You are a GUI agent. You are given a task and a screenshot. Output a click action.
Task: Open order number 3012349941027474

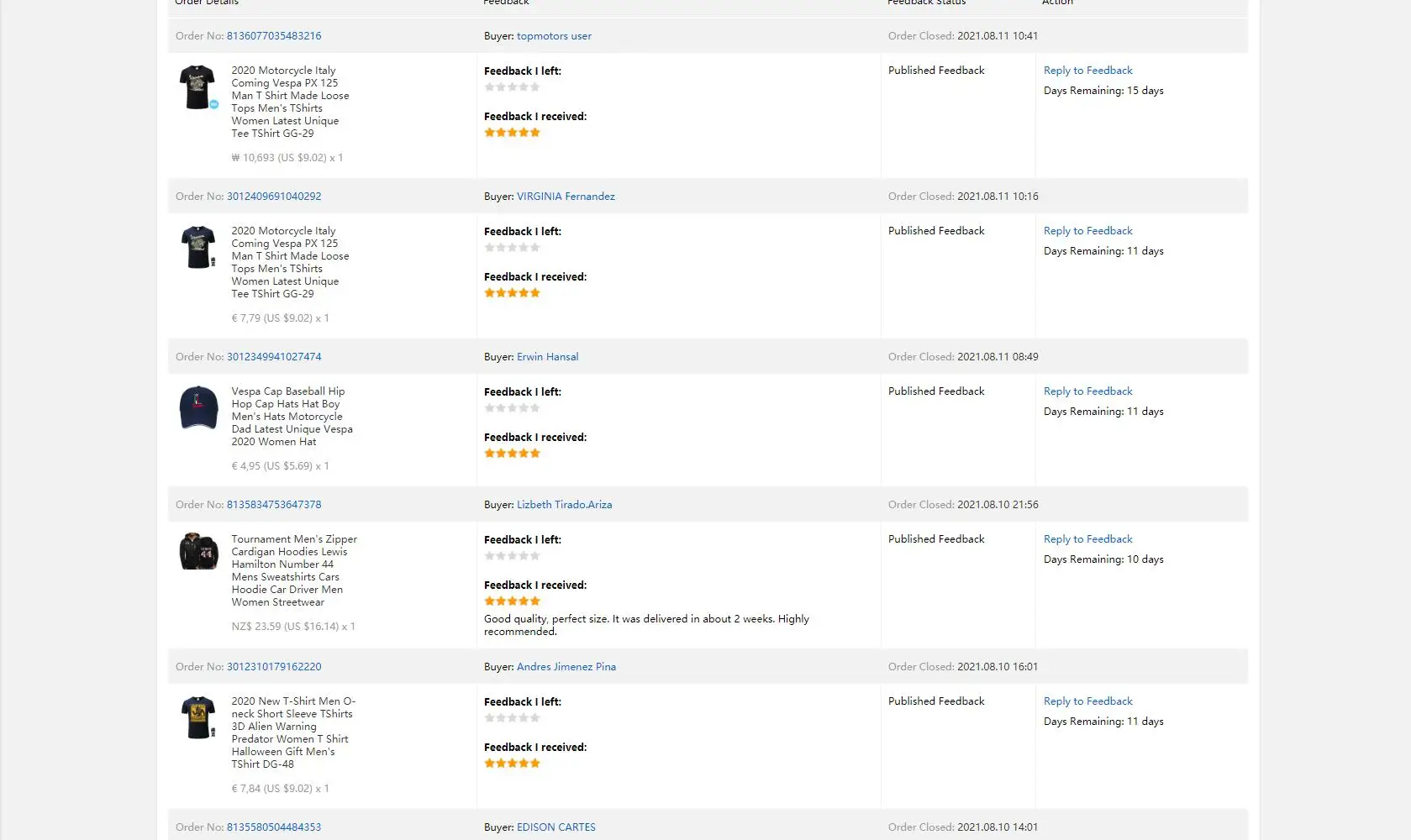(x=273, y=357)
